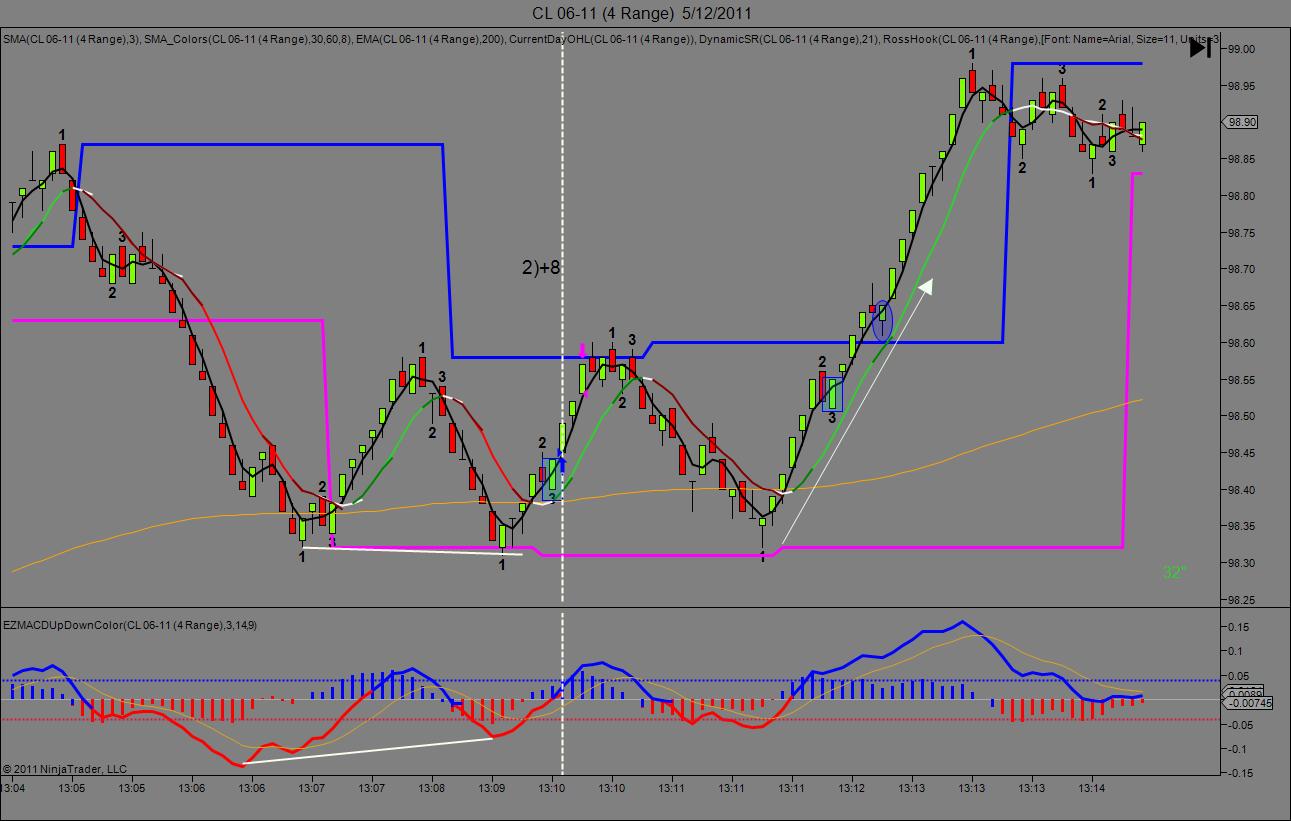Screen dimensions: 1291x821
Task: Select the SMA indicator label string at top
Action: (610, 39)
